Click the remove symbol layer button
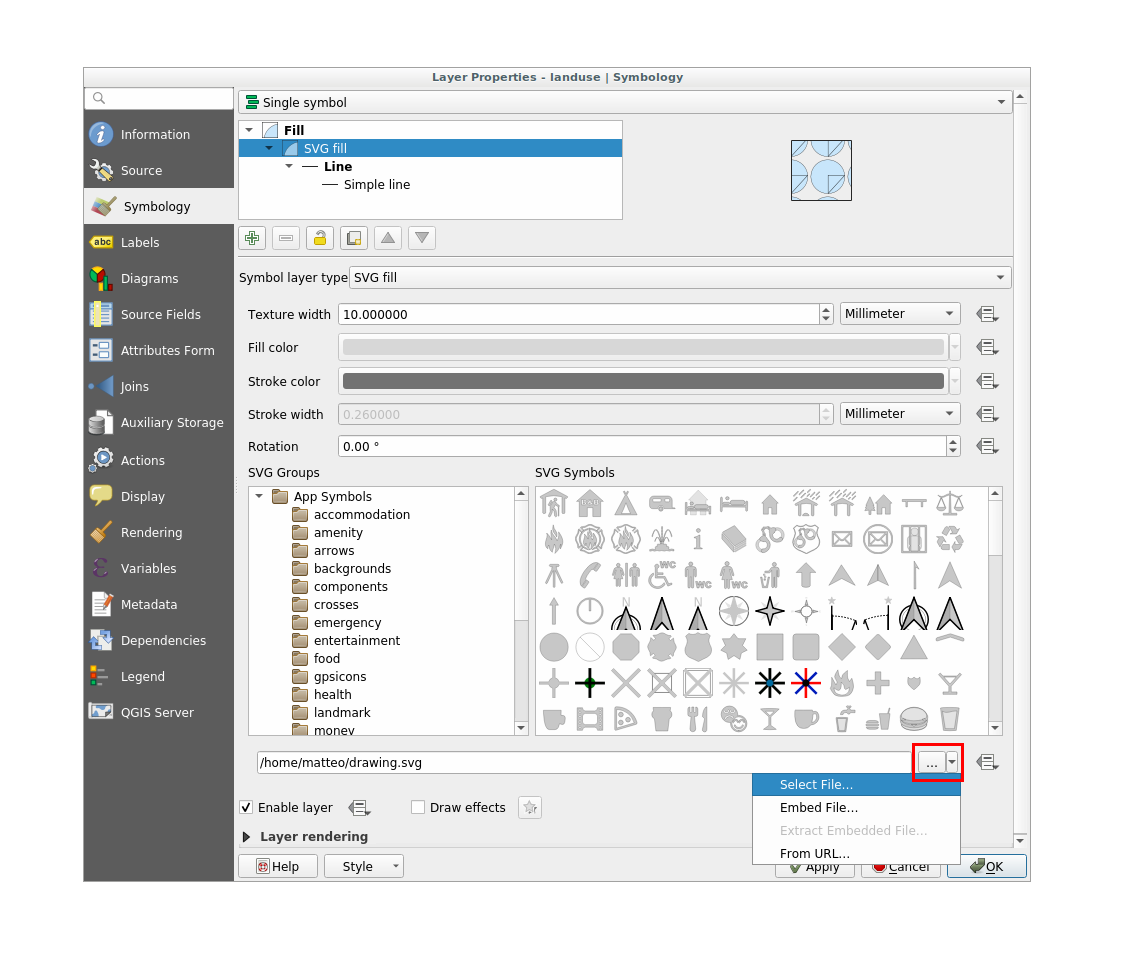The height and width of the screenshot is (972, 1130). click(286, 238)
